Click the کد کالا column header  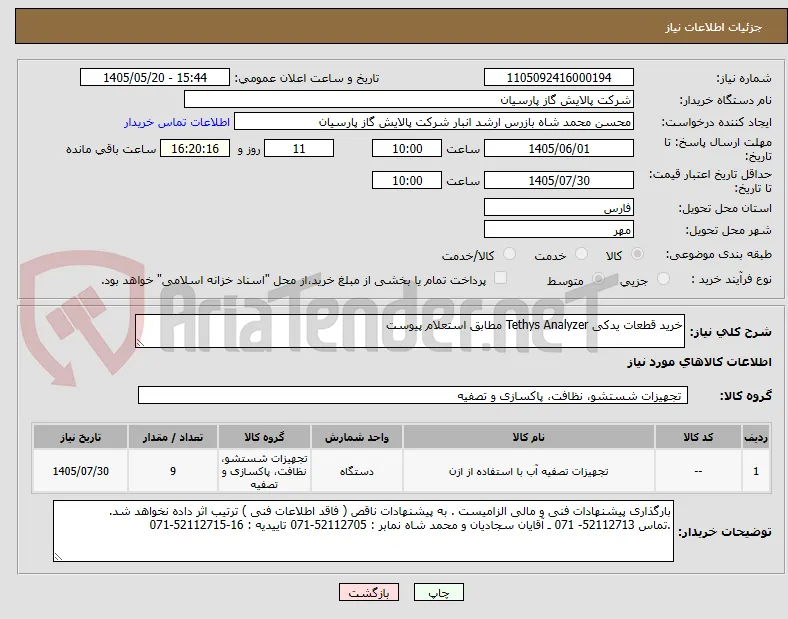click(x=698, y=437)
